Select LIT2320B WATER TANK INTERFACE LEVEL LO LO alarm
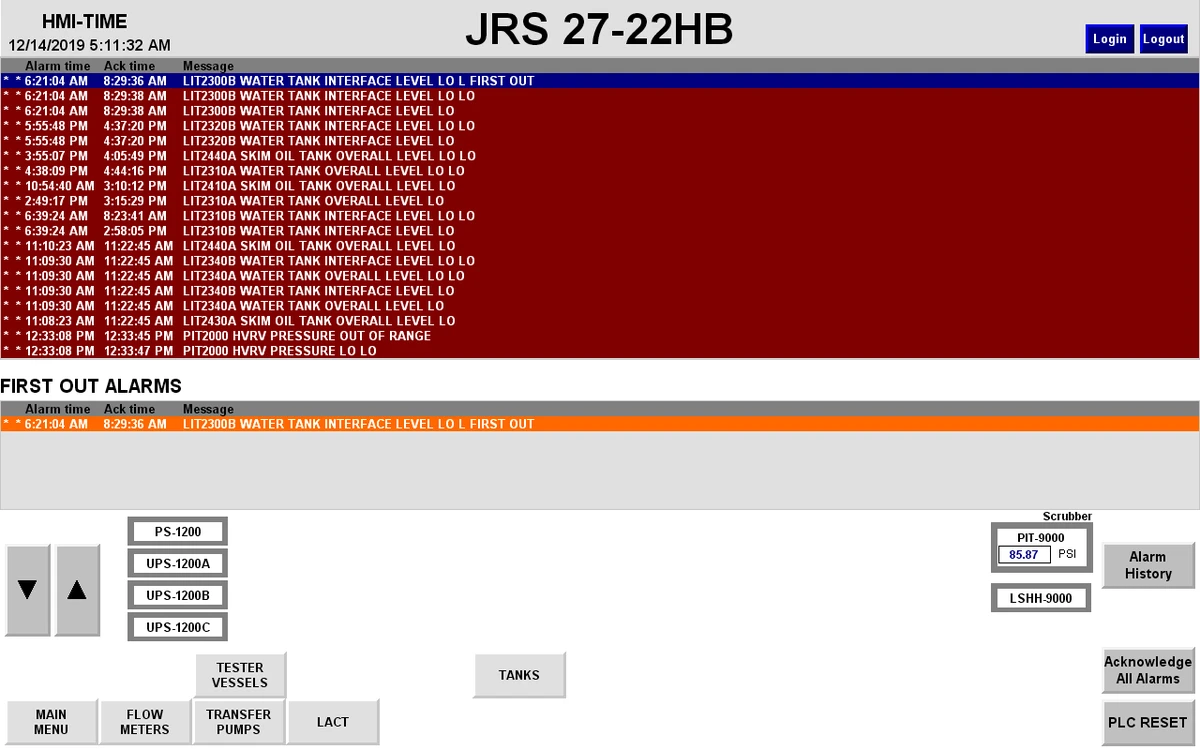 (x=600, y=126)
